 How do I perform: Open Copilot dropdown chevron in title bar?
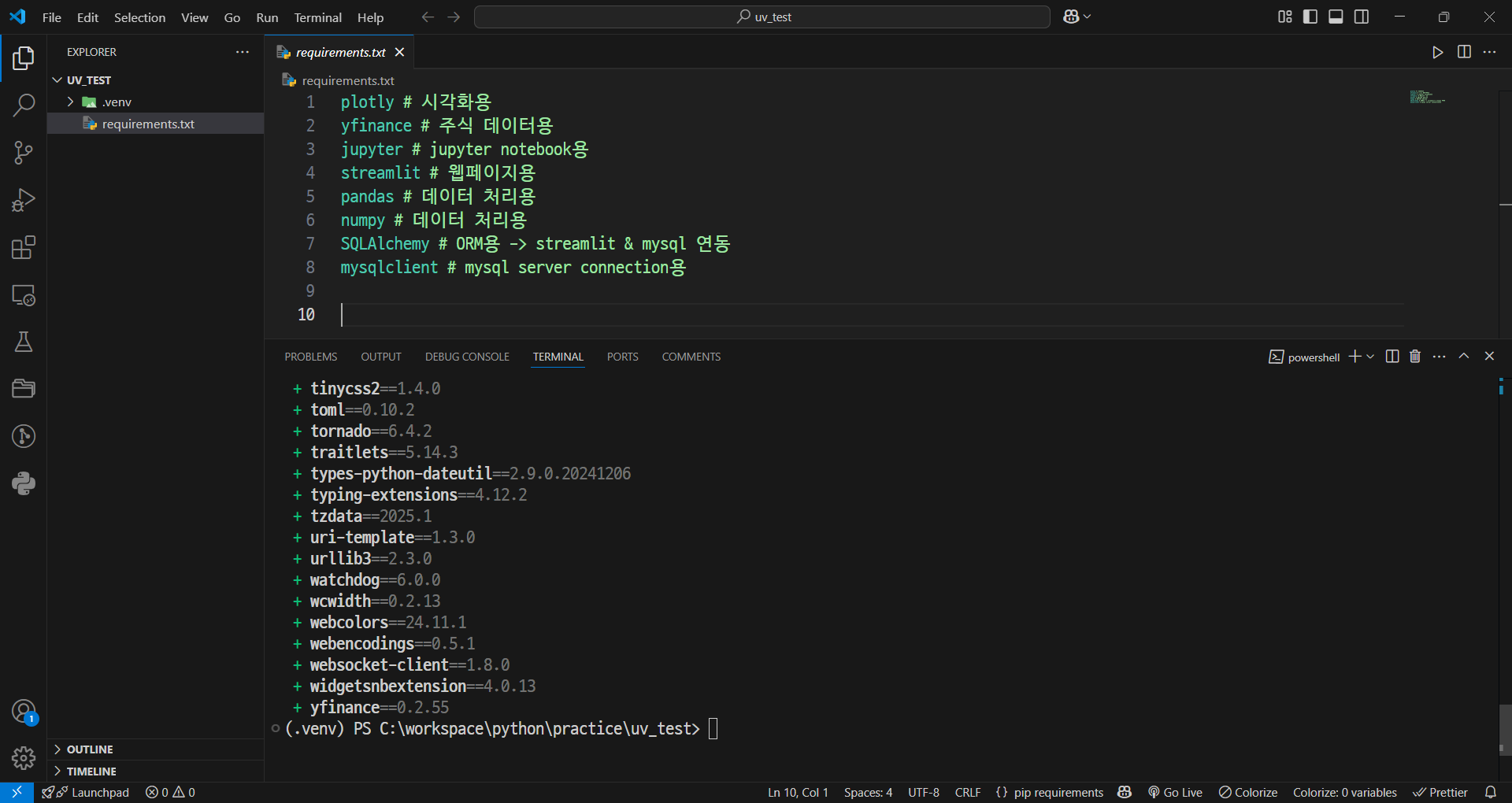[1088, 17]
